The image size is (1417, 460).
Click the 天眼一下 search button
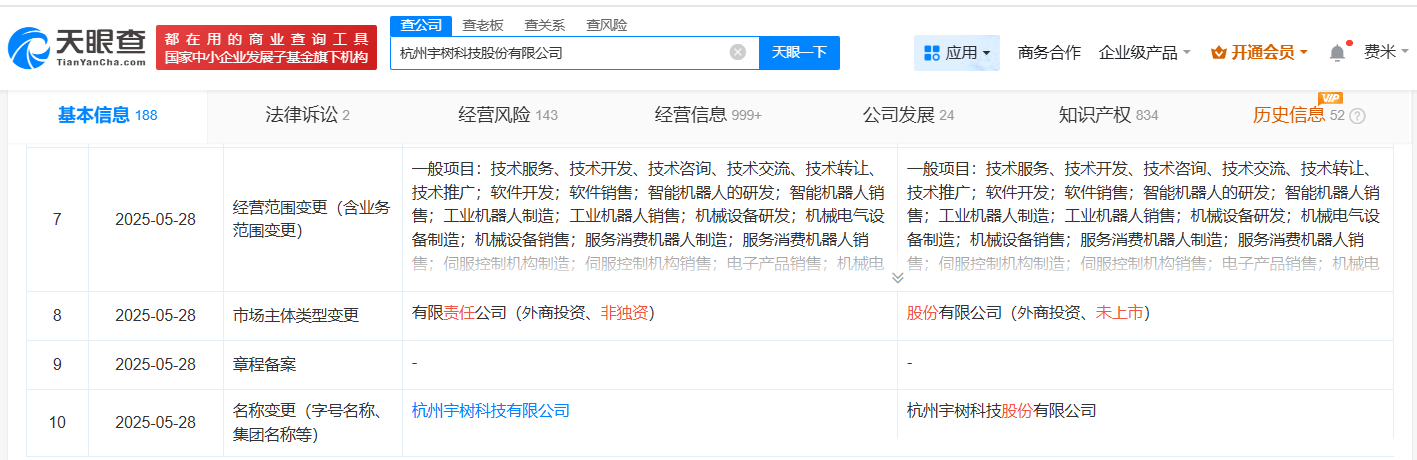[x=800, y=52]
